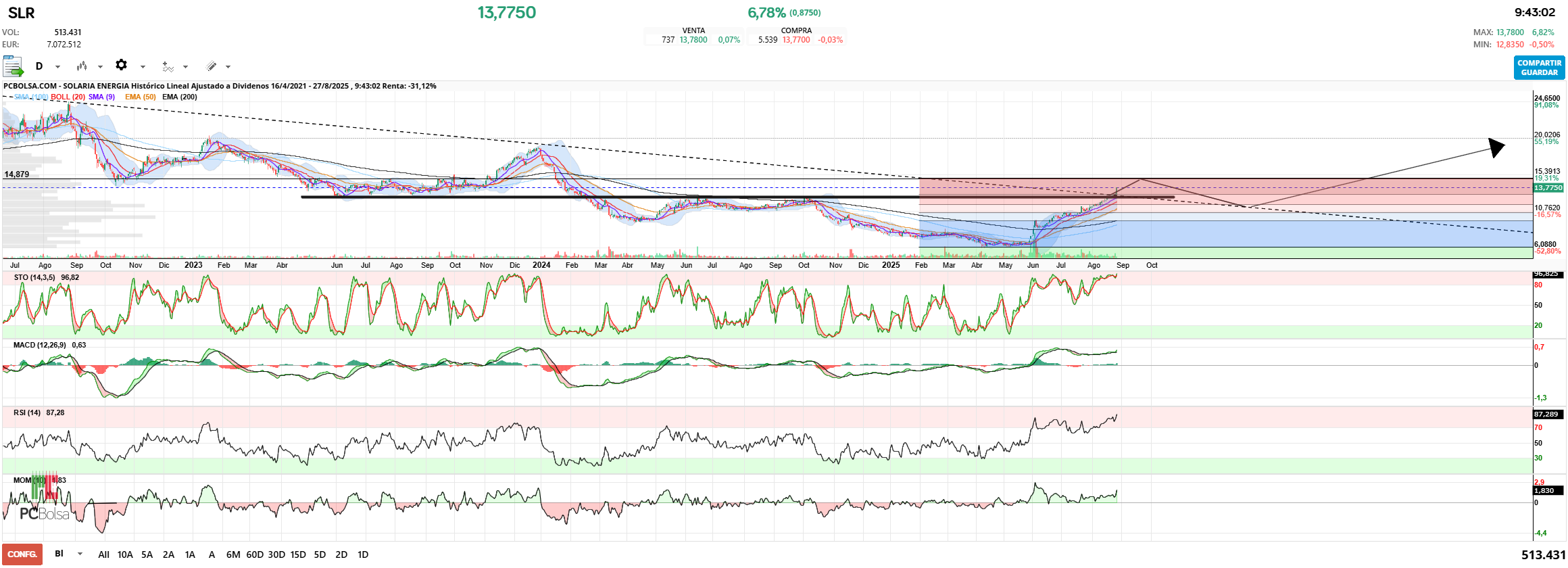Expand the drawing tools dropdown arrow
This screenshot has width=1568, height=568.
228,67
